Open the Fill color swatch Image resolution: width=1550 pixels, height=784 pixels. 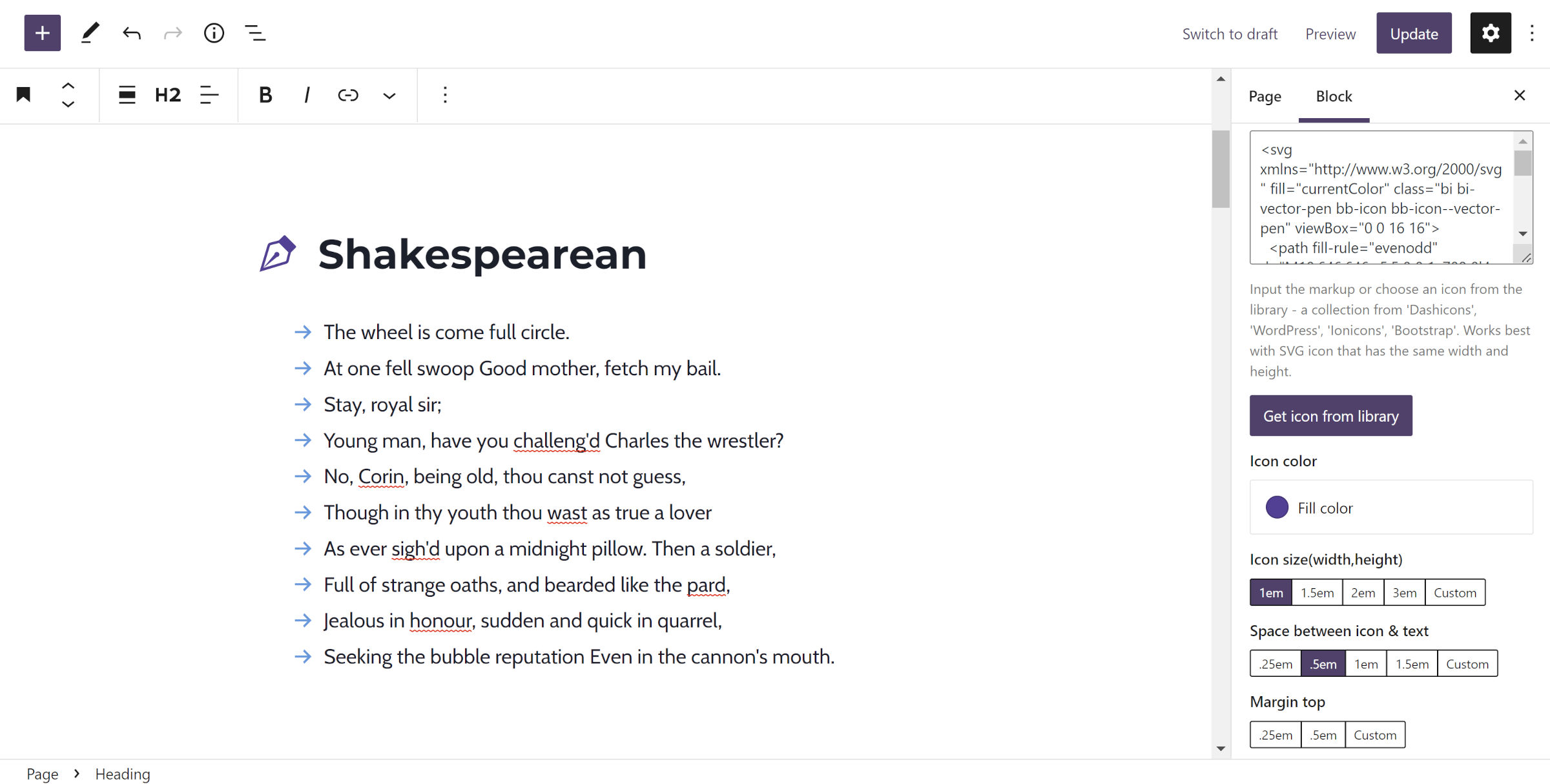click(x=1277, y=508)
